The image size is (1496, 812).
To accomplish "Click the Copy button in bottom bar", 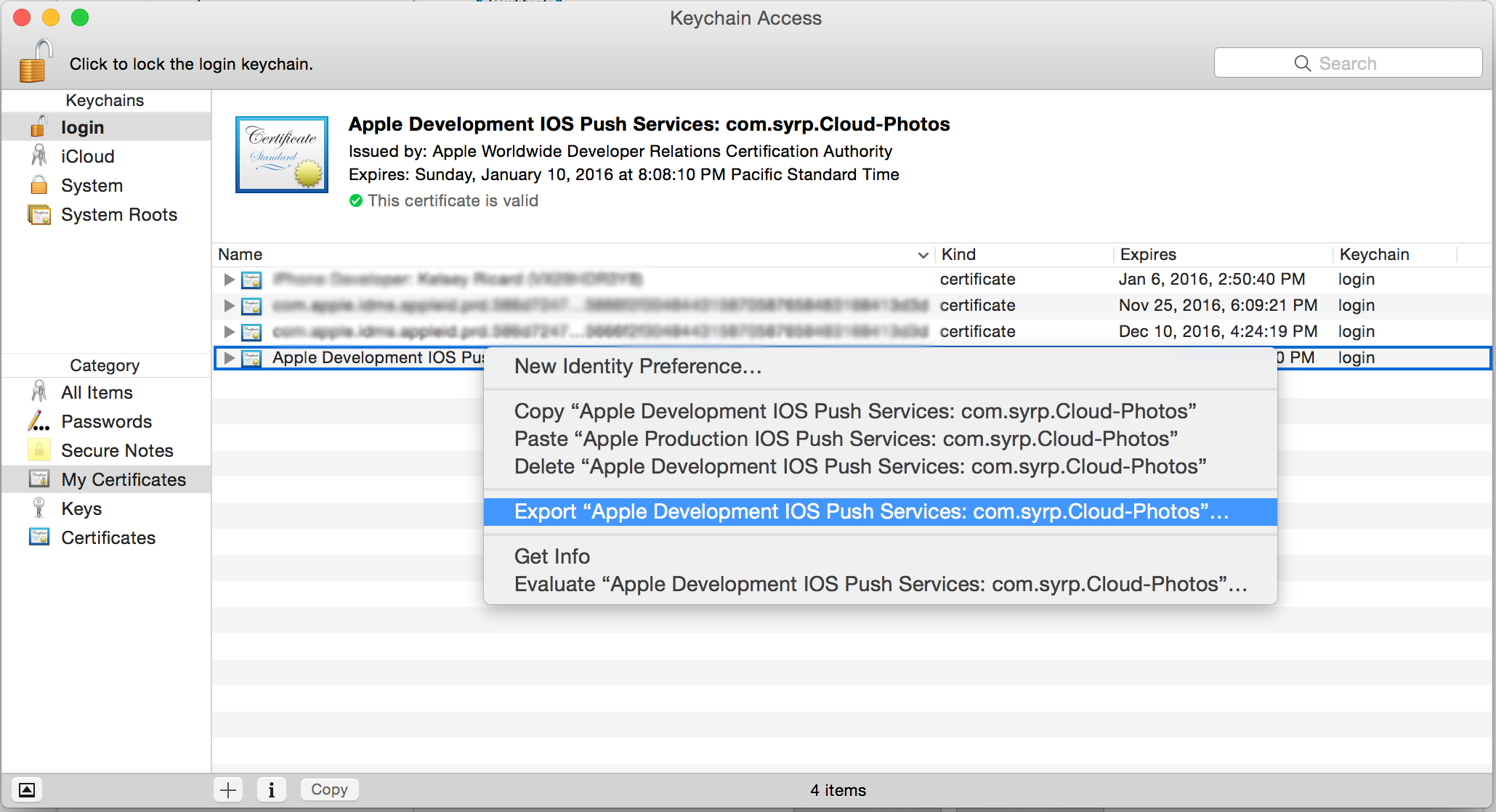I will pos(329,789).
